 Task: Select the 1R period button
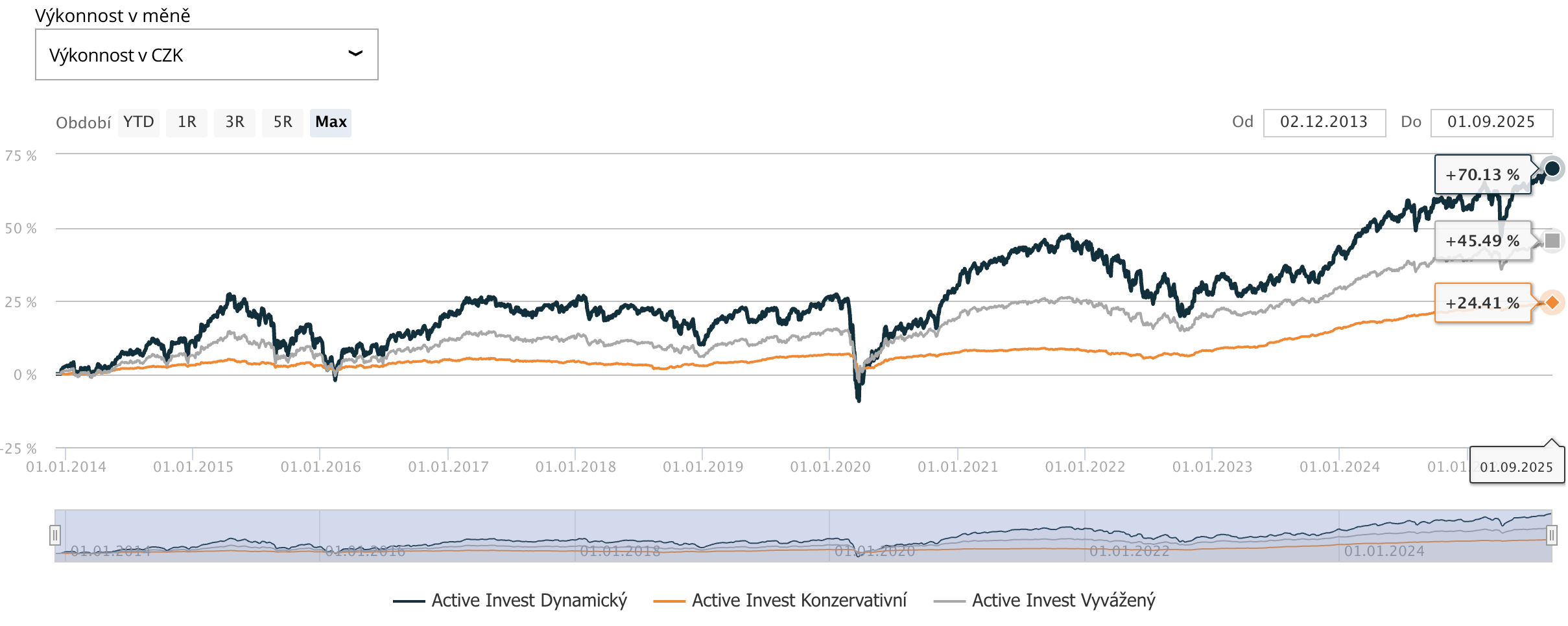pos(187,122)
